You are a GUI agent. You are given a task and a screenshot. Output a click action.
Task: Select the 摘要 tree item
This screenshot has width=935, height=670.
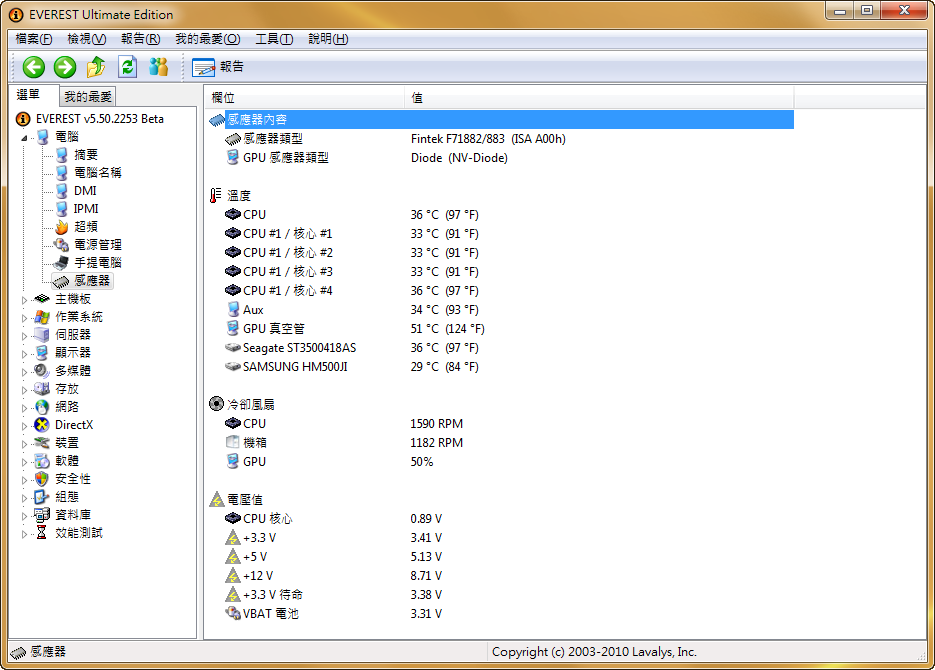pyautogui.click(x=86, y=155)
